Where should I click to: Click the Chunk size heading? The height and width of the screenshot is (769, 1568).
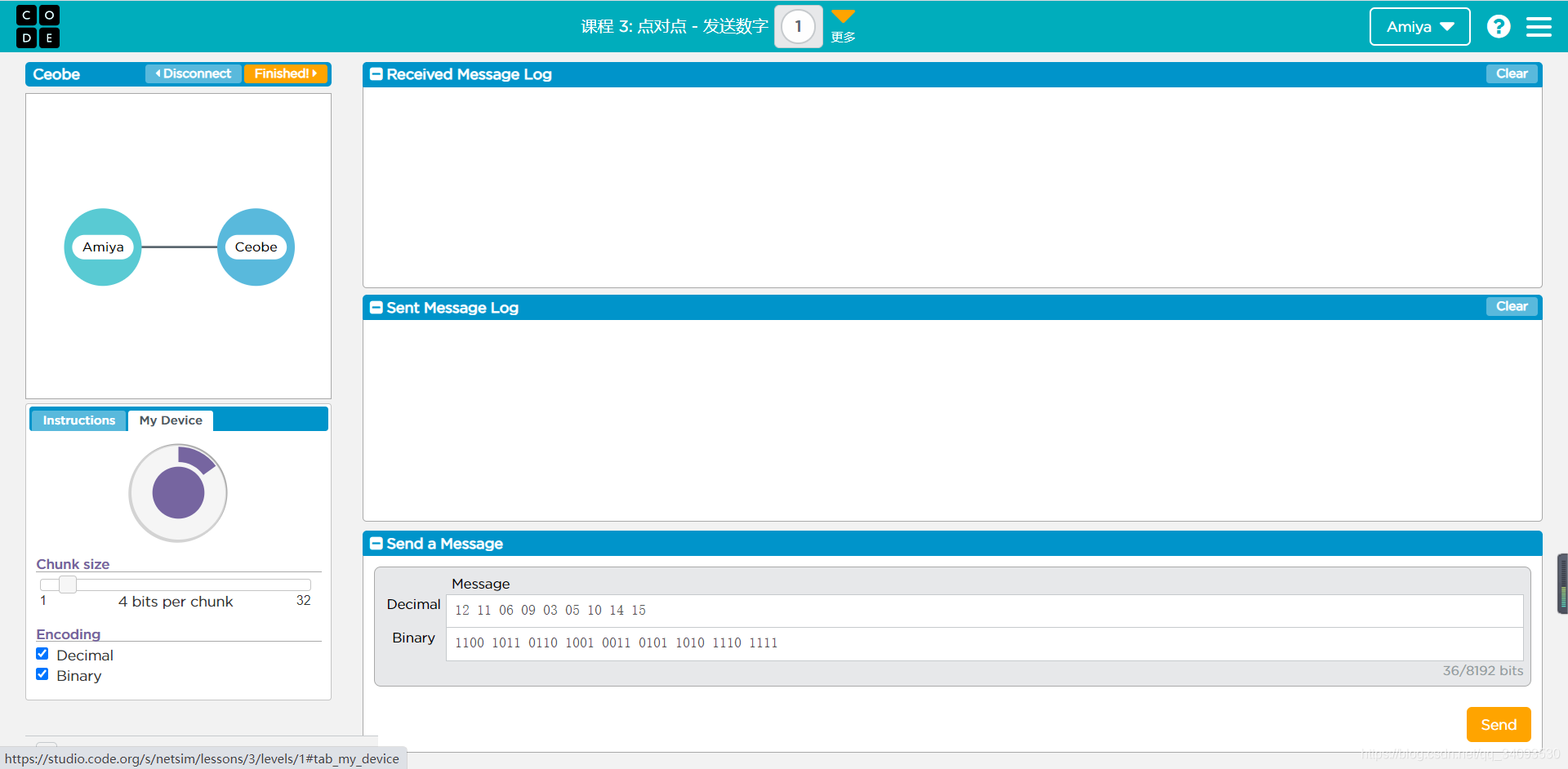73,564
